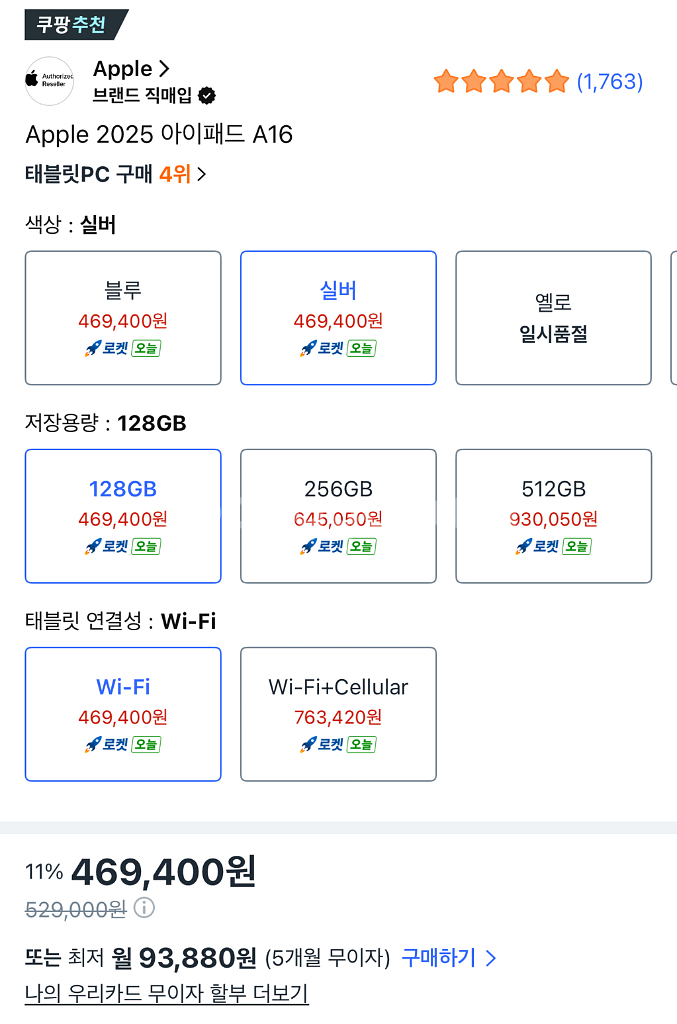Click the five orange rating stars
Viewport: 677px width, 1024px height.
[x=500, y=81]
